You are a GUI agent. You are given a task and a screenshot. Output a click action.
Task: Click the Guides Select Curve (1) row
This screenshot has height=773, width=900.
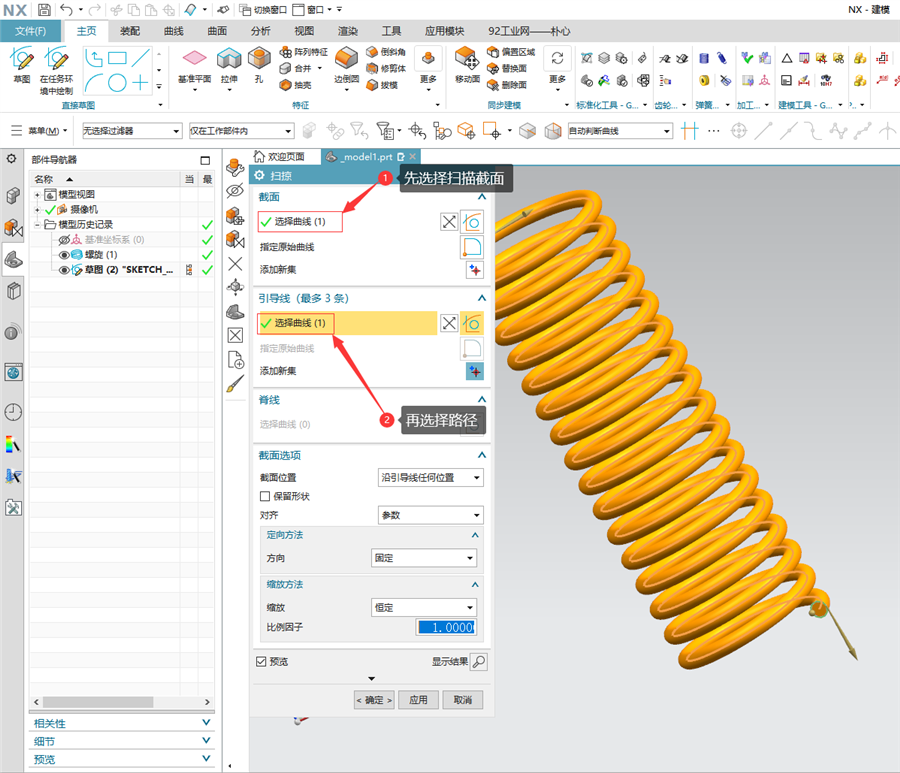tap(347, 323)
